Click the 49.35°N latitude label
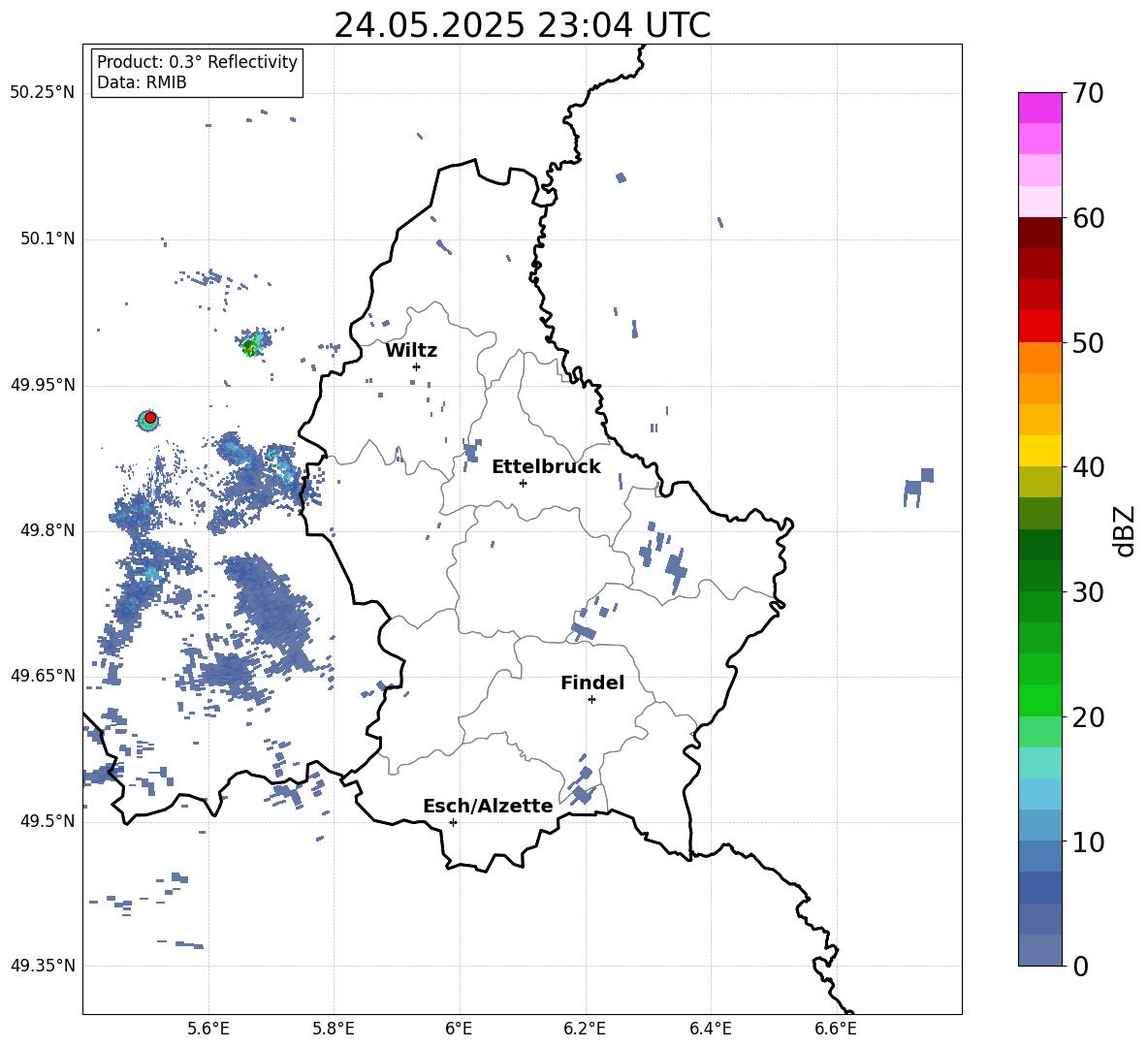This screenshot has width=1148, height=1048. point(43,966)
